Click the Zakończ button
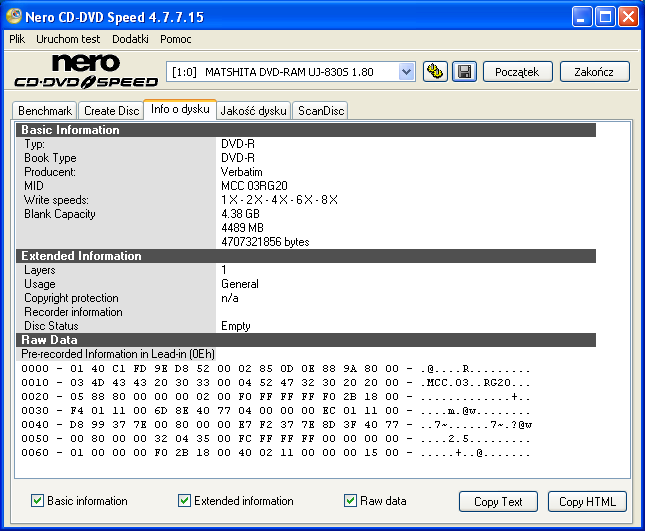Image resolution: width=645 pixels, height=531 pixels. click(x=594, y=72)
